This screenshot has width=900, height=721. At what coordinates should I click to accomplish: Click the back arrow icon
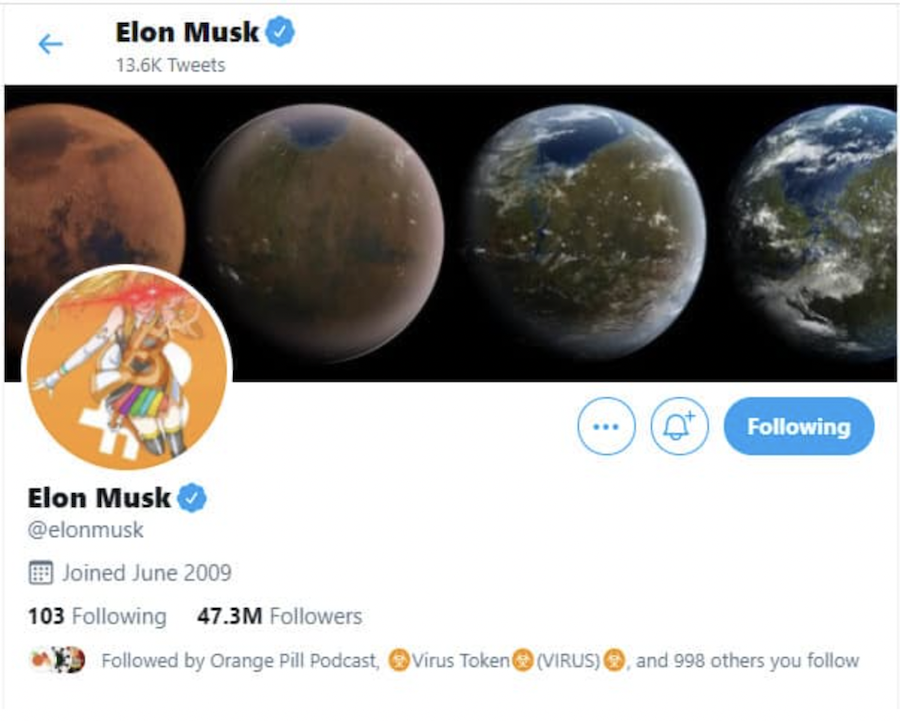[x=50, y=44]
